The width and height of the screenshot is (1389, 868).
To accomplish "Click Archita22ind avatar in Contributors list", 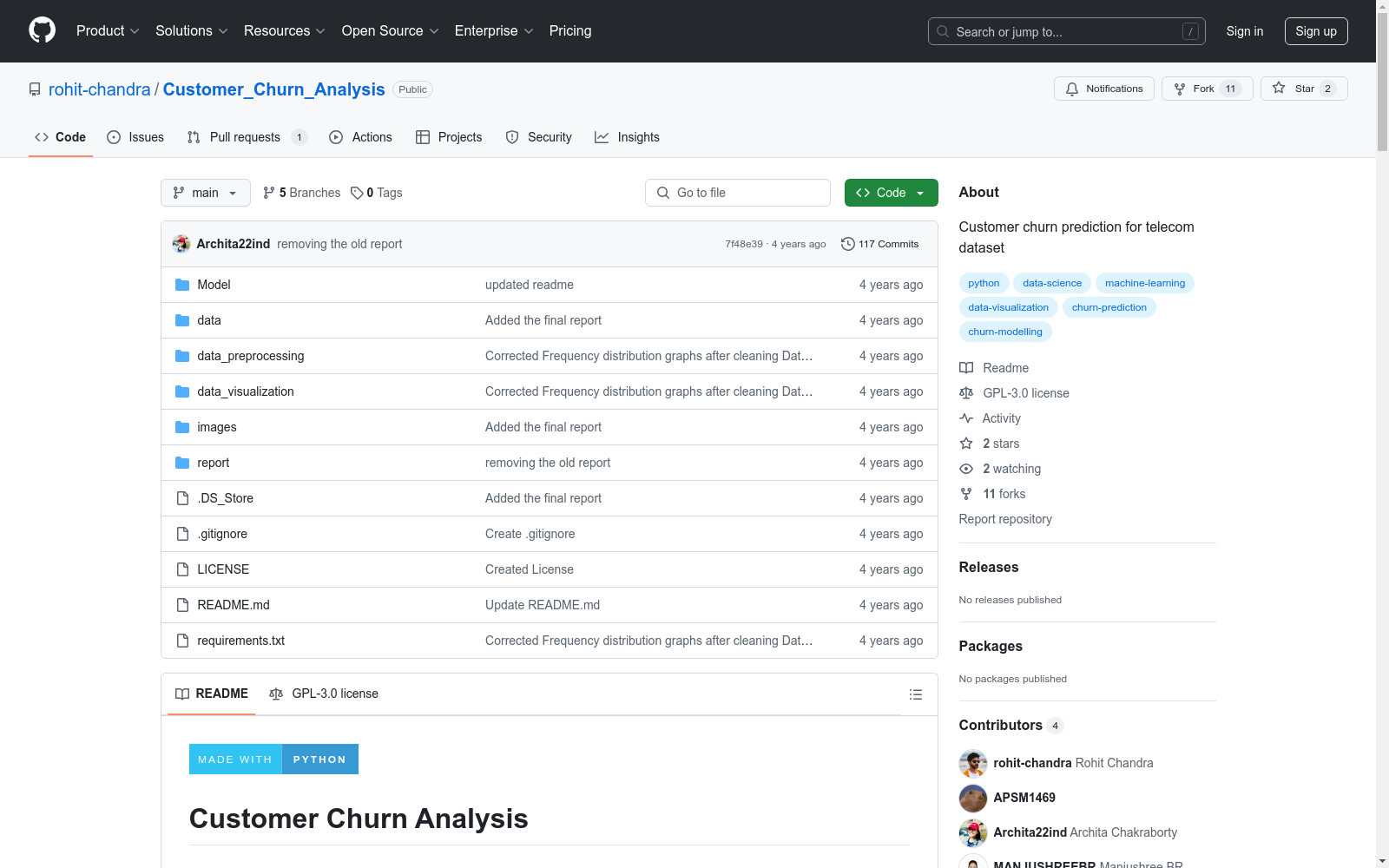I will point(973,832).
